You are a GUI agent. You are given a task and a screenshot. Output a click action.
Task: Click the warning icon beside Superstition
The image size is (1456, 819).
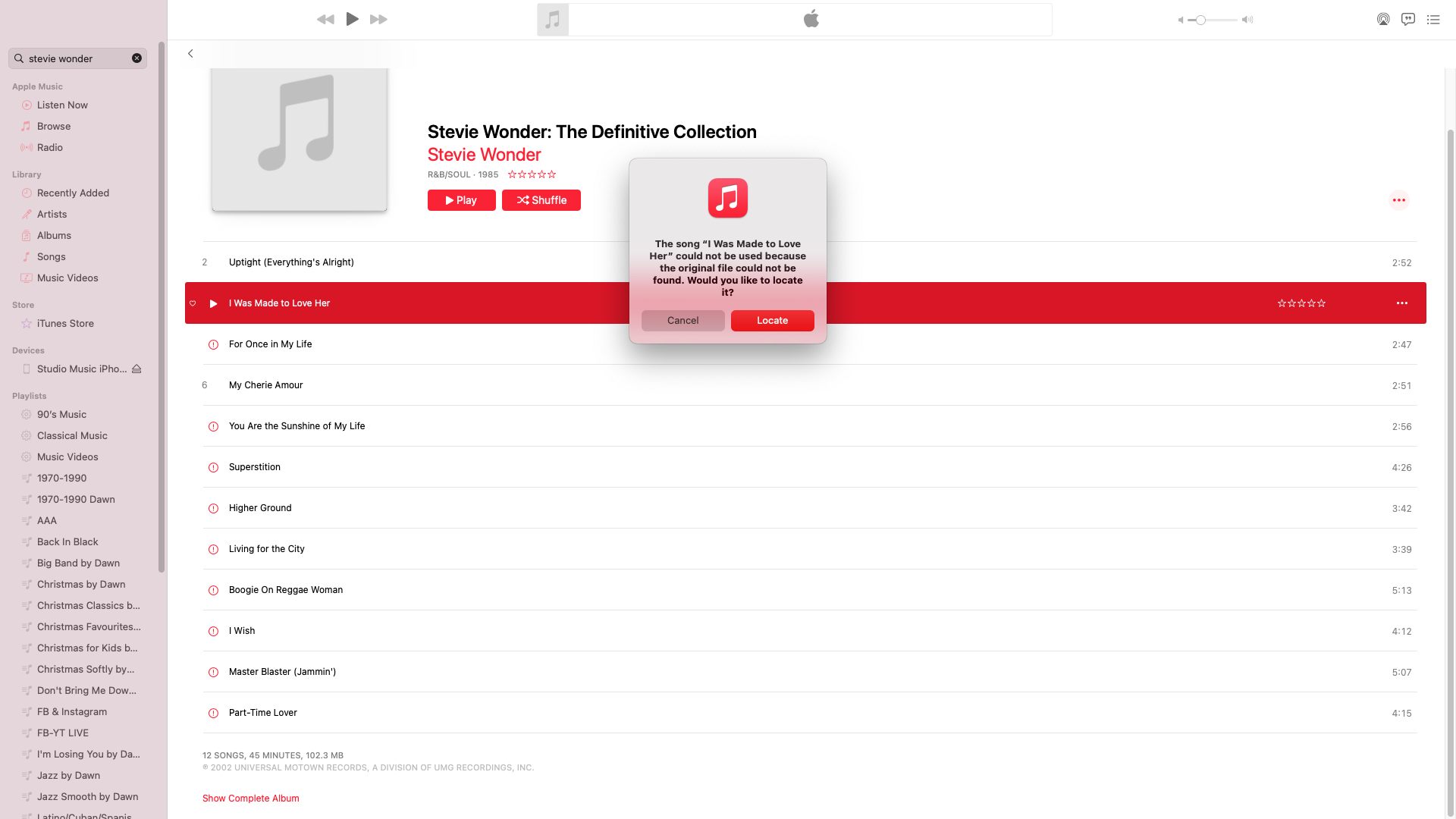click(213, 468)
